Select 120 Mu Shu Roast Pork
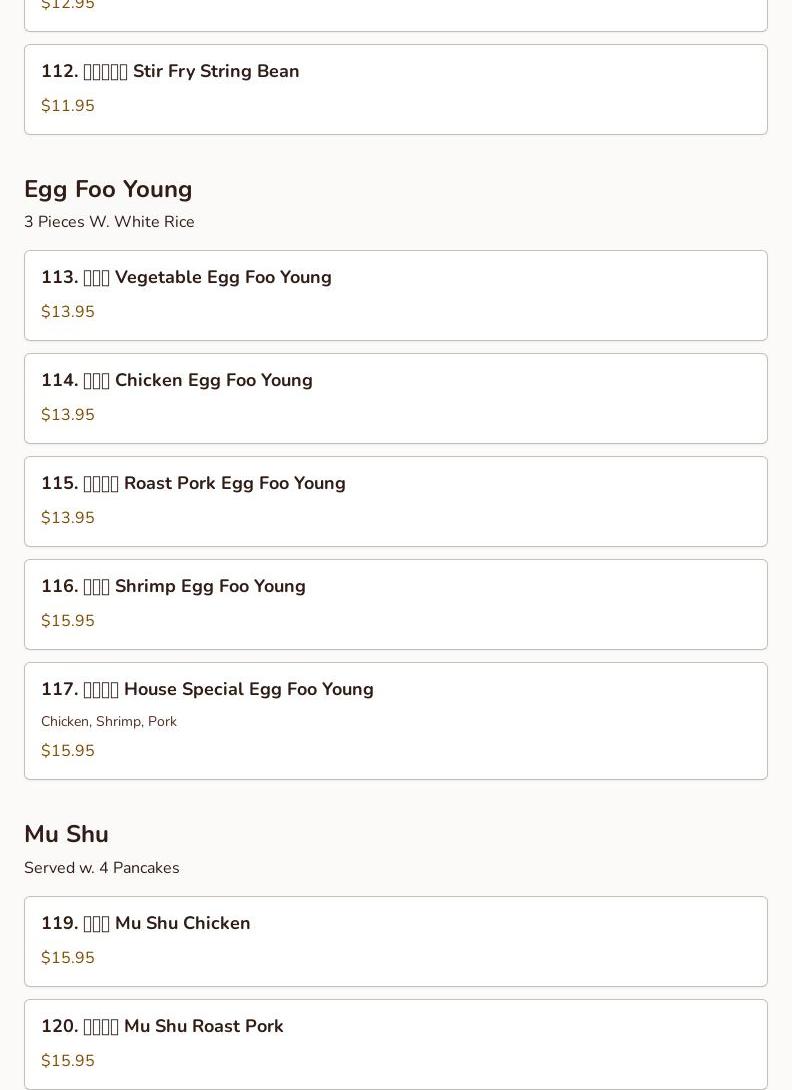Screen dimensions: 792x1090 396,1044
